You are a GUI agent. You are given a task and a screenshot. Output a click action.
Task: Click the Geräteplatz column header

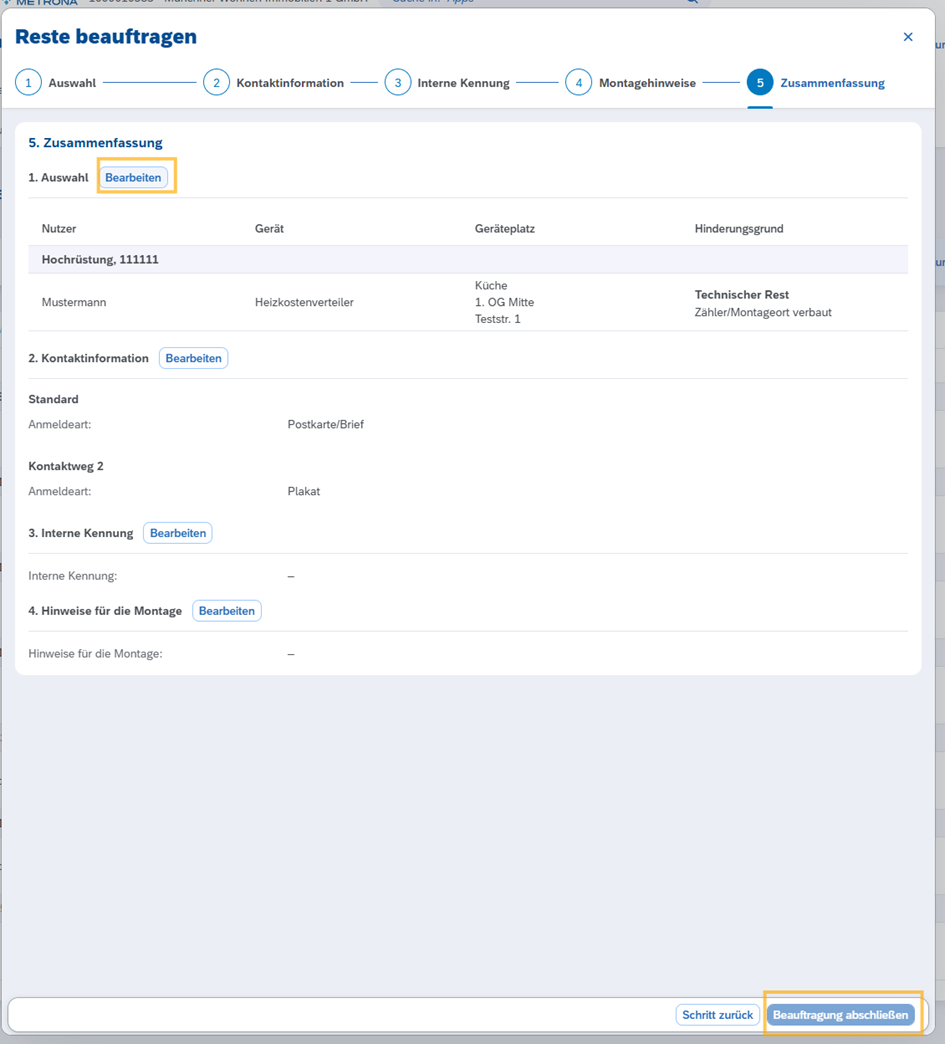(504, 229)
